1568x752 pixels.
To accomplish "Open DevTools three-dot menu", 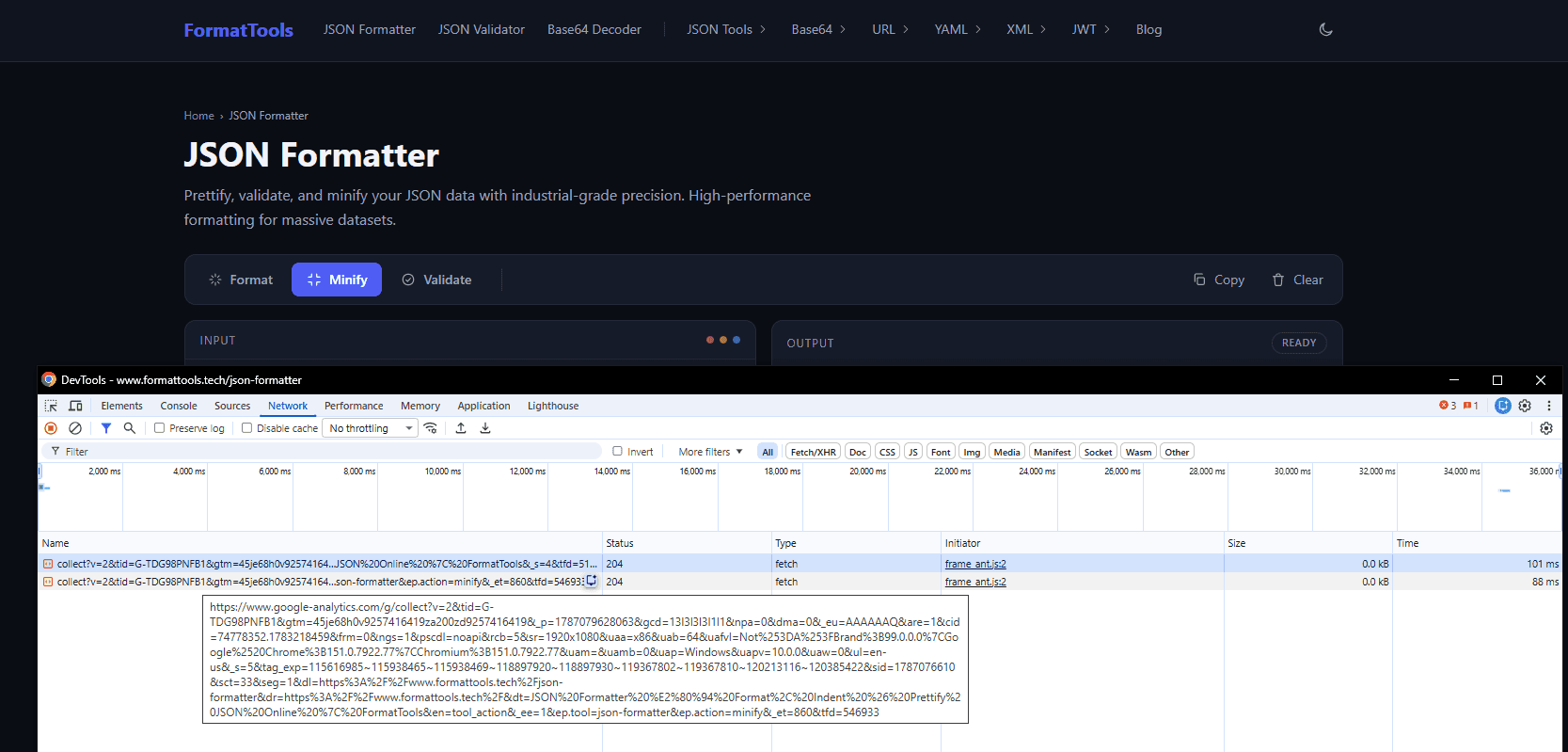I will 1548,406.
